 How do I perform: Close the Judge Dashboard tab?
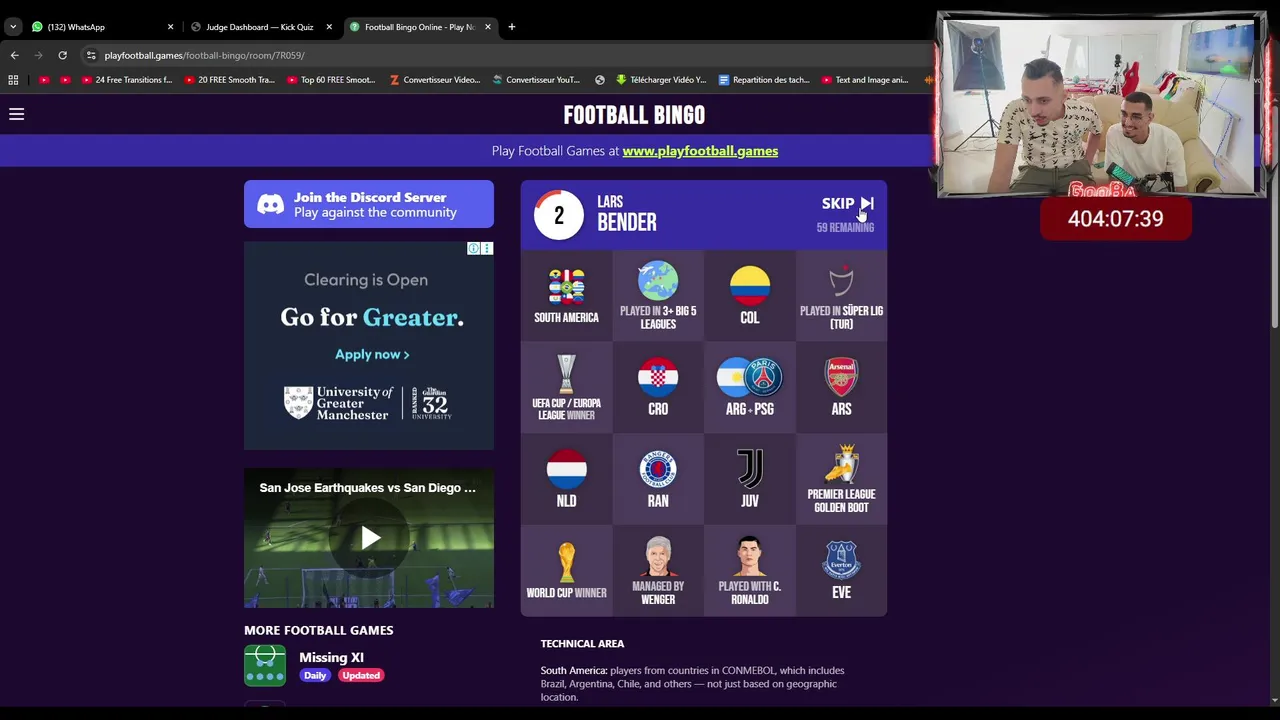[x=328, y=27]
